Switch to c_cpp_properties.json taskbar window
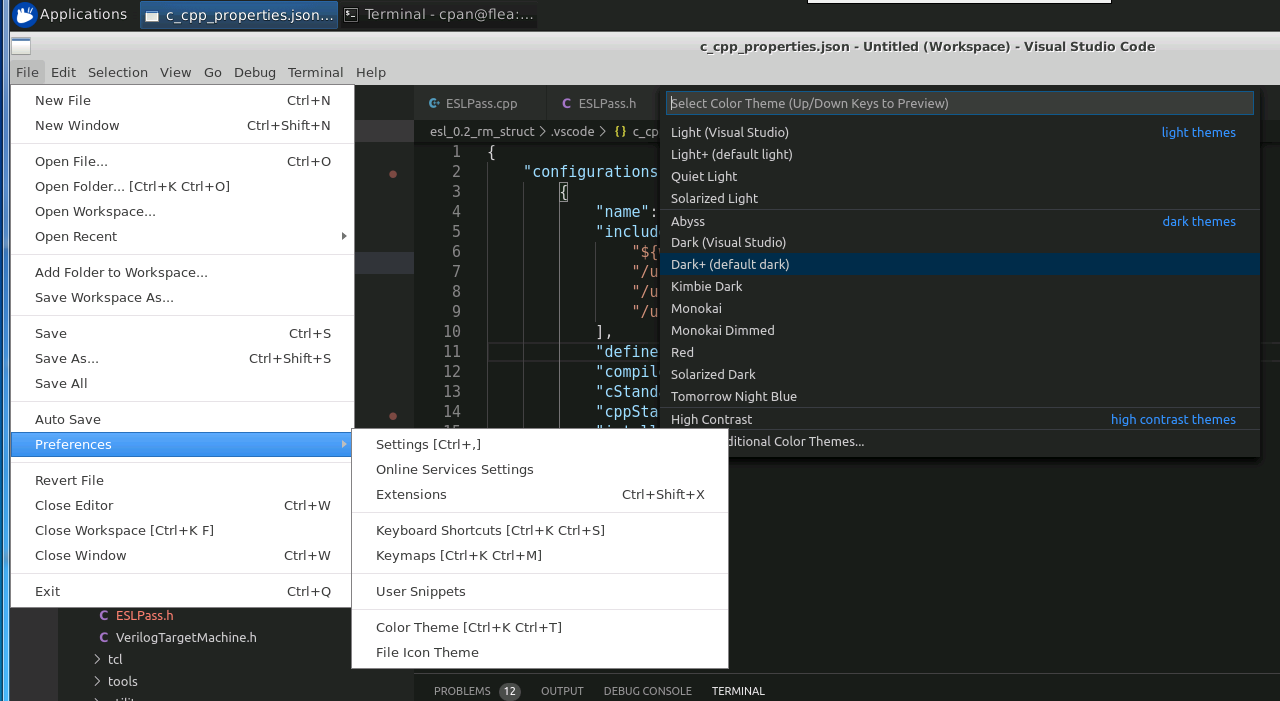1280x701 pixels. click(239, 15)
